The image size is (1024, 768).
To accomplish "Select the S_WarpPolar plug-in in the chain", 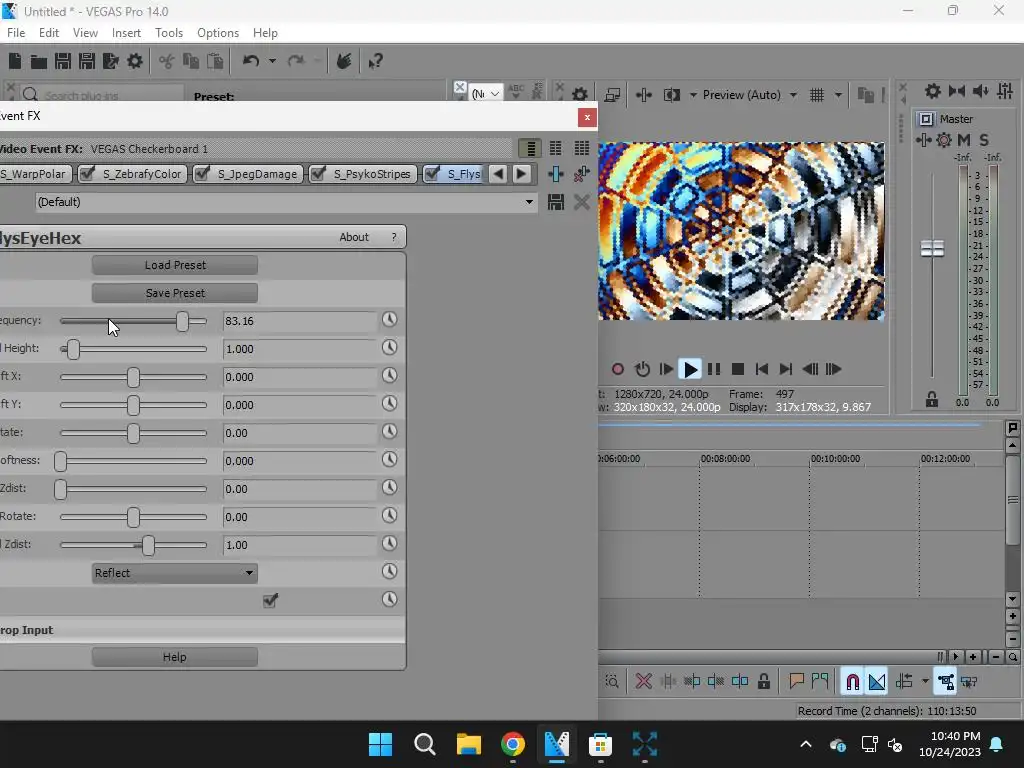I will pos(33,174).
